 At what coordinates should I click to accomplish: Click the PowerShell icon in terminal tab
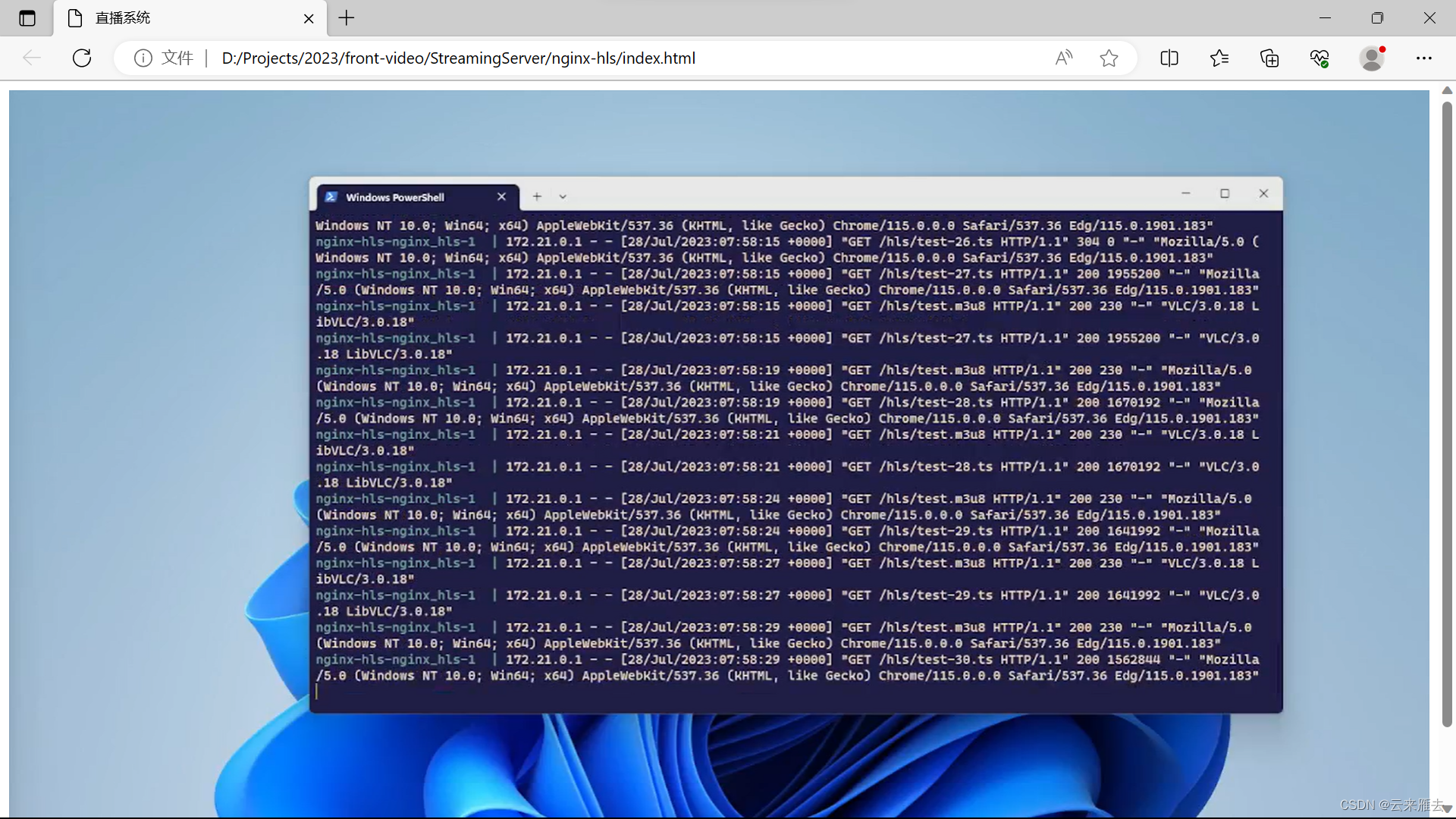click(x=331, y=196)
